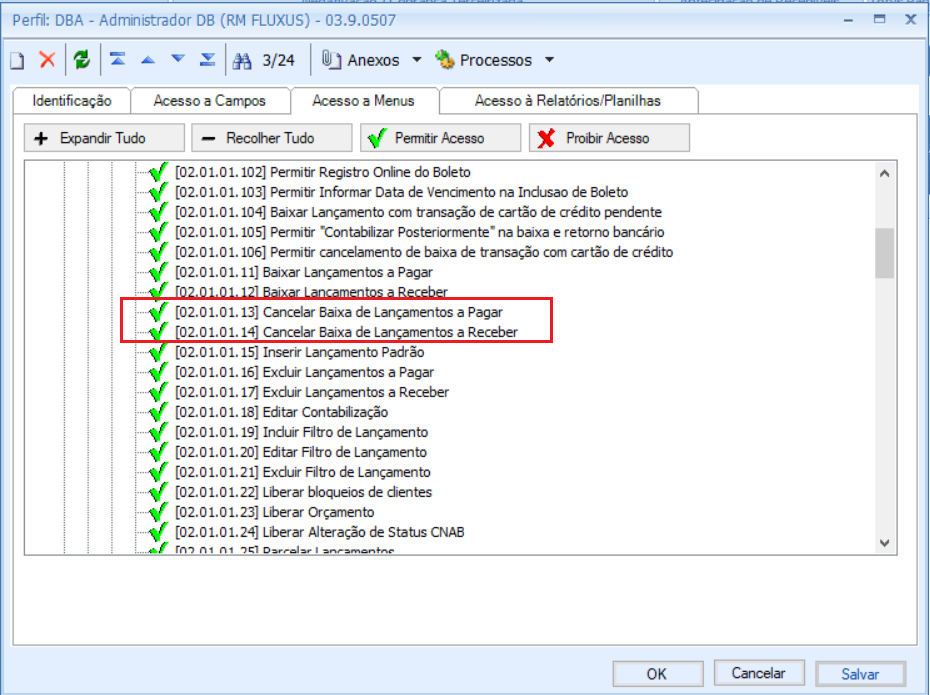Click the tree list scroll up arrow
This screenshot has height=695, width=930.
(x=885, y=173)
